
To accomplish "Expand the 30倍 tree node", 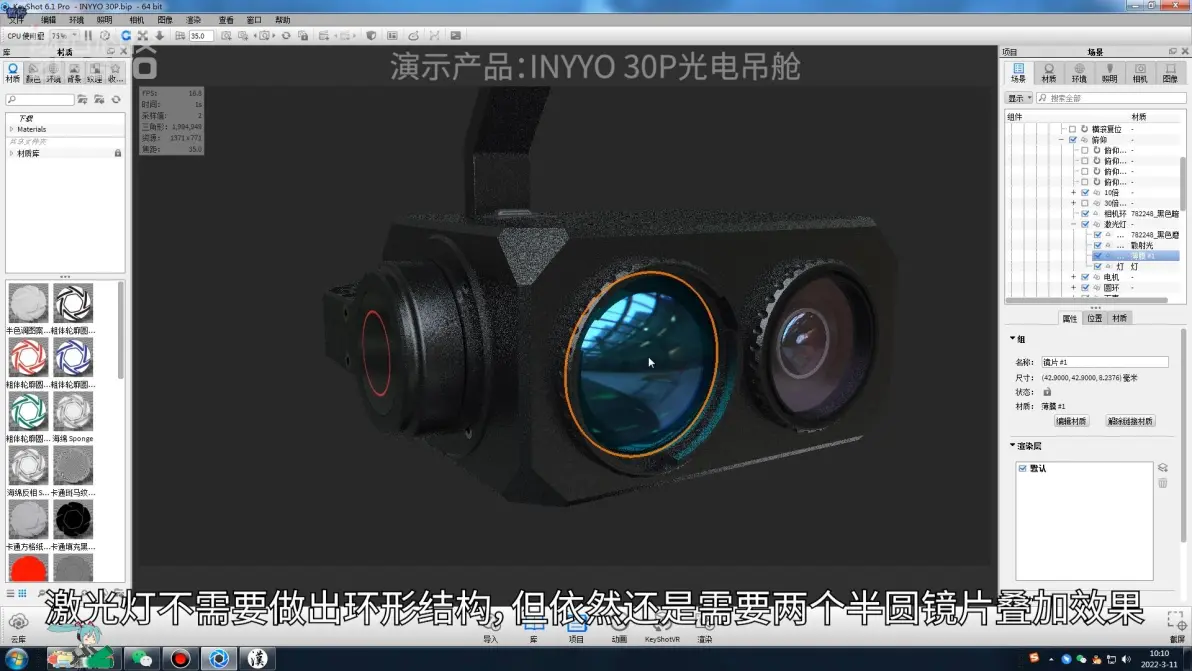I will [x=1073, y=204].
